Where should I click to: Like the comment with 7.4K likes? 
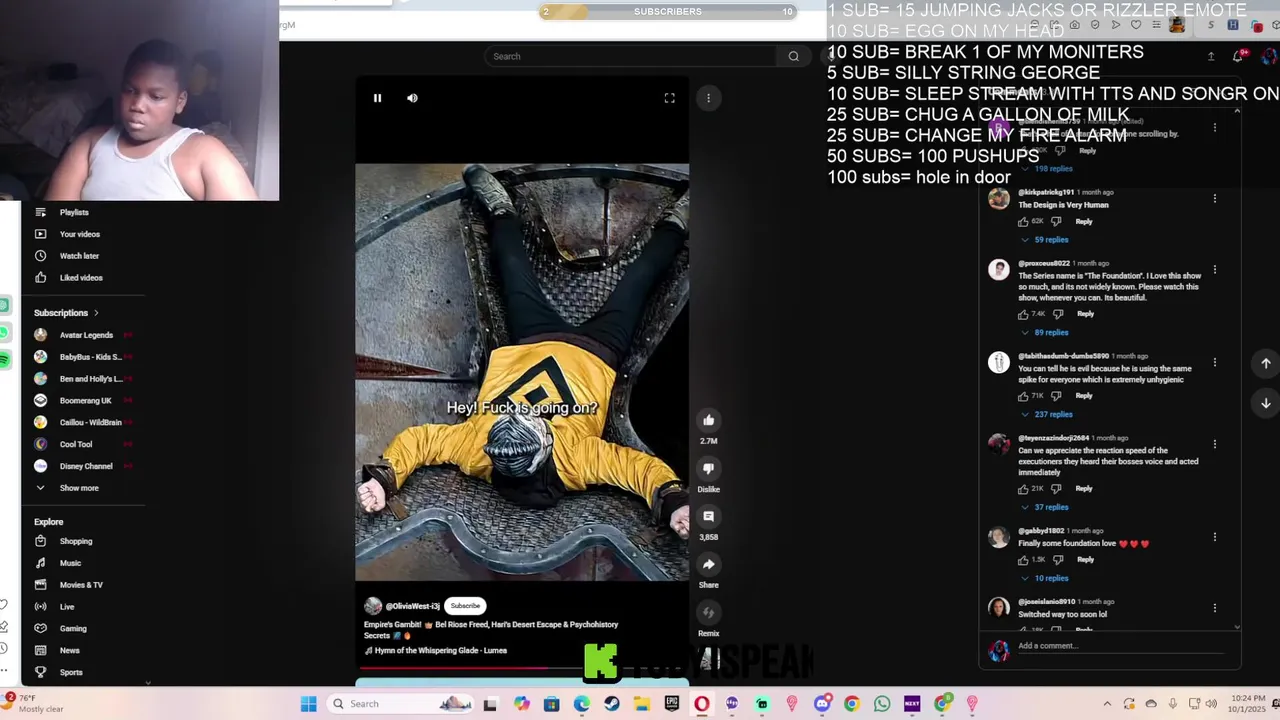(1023, 314)
